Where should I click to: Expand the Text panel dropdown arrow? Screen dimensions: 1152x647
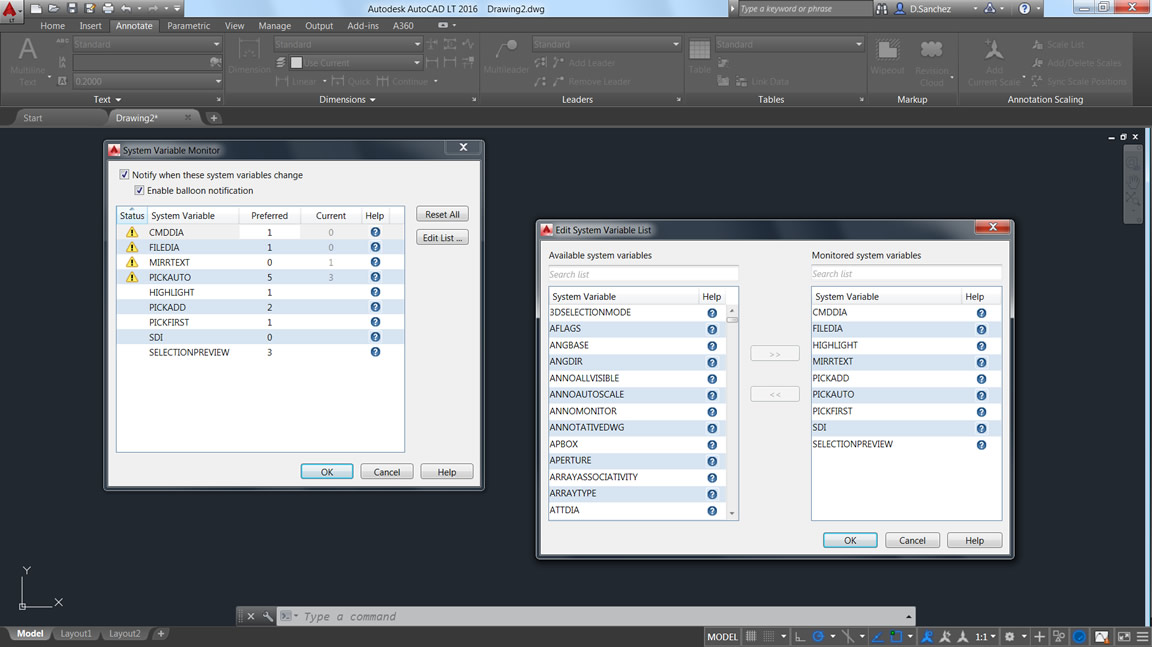point(117,100)
